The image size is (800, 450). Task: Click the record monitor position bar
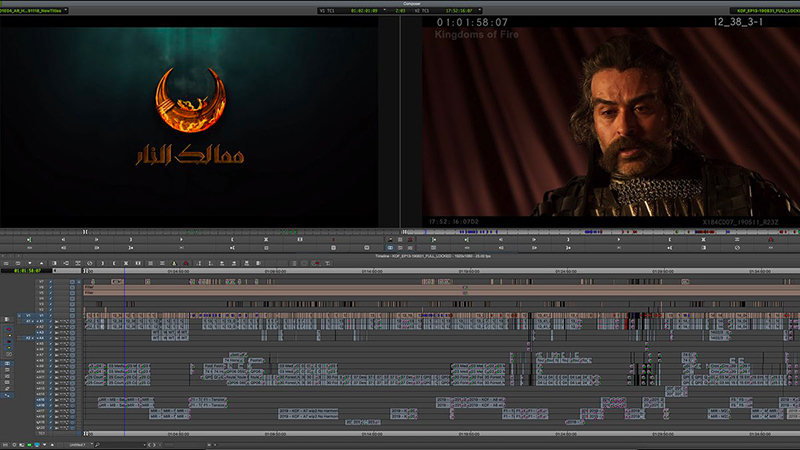(601, 232)
